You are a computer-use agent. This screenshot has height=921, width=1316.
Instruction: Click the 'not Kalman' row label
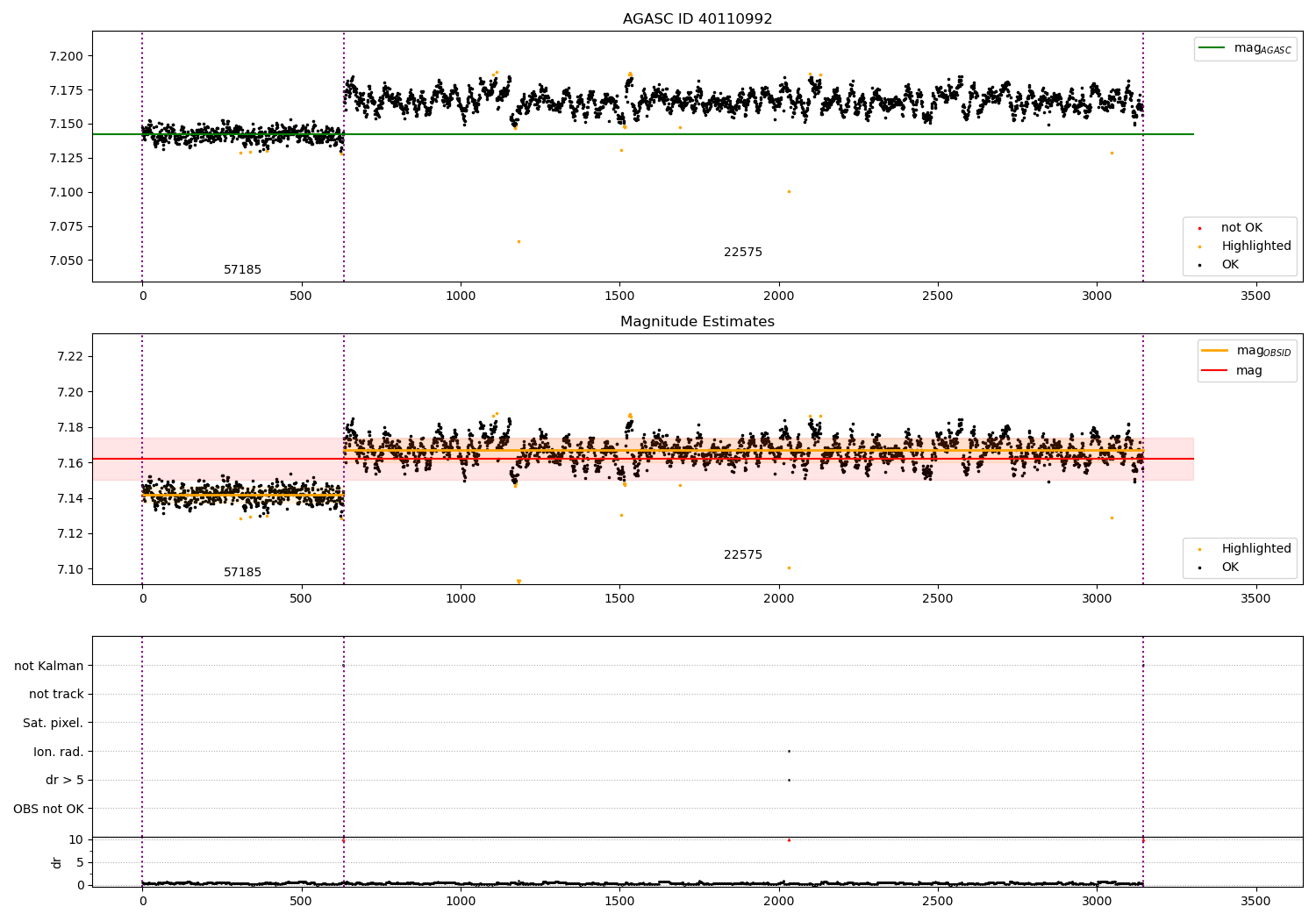(49, 666)
